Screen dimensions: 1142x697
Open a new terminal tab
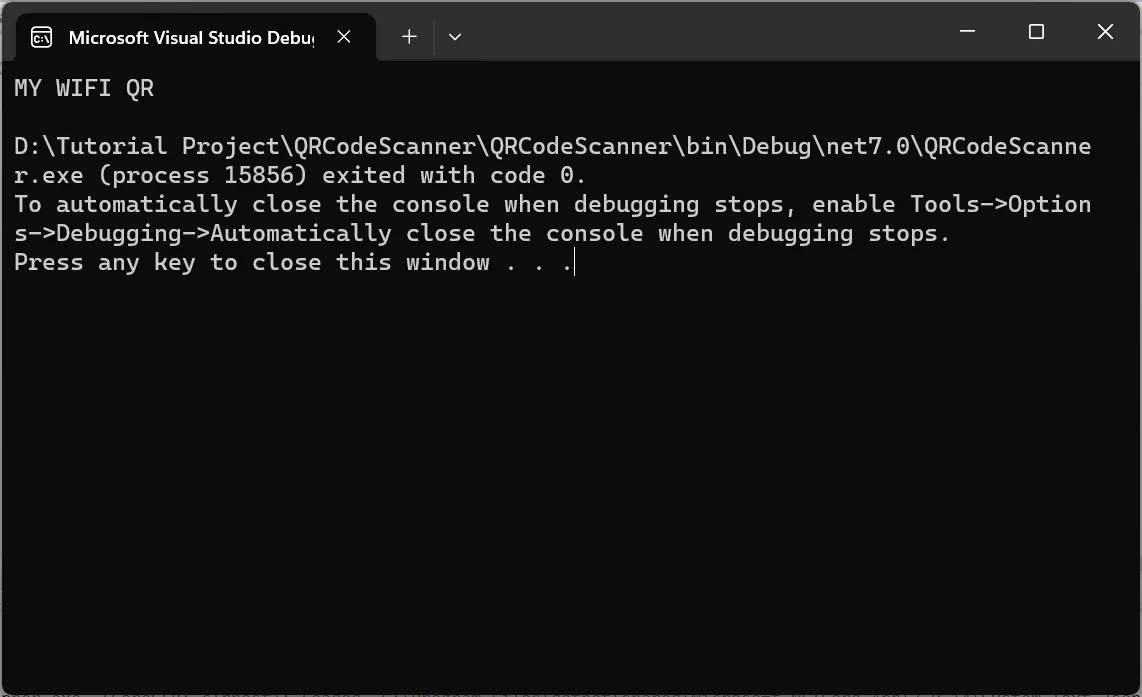409,37
